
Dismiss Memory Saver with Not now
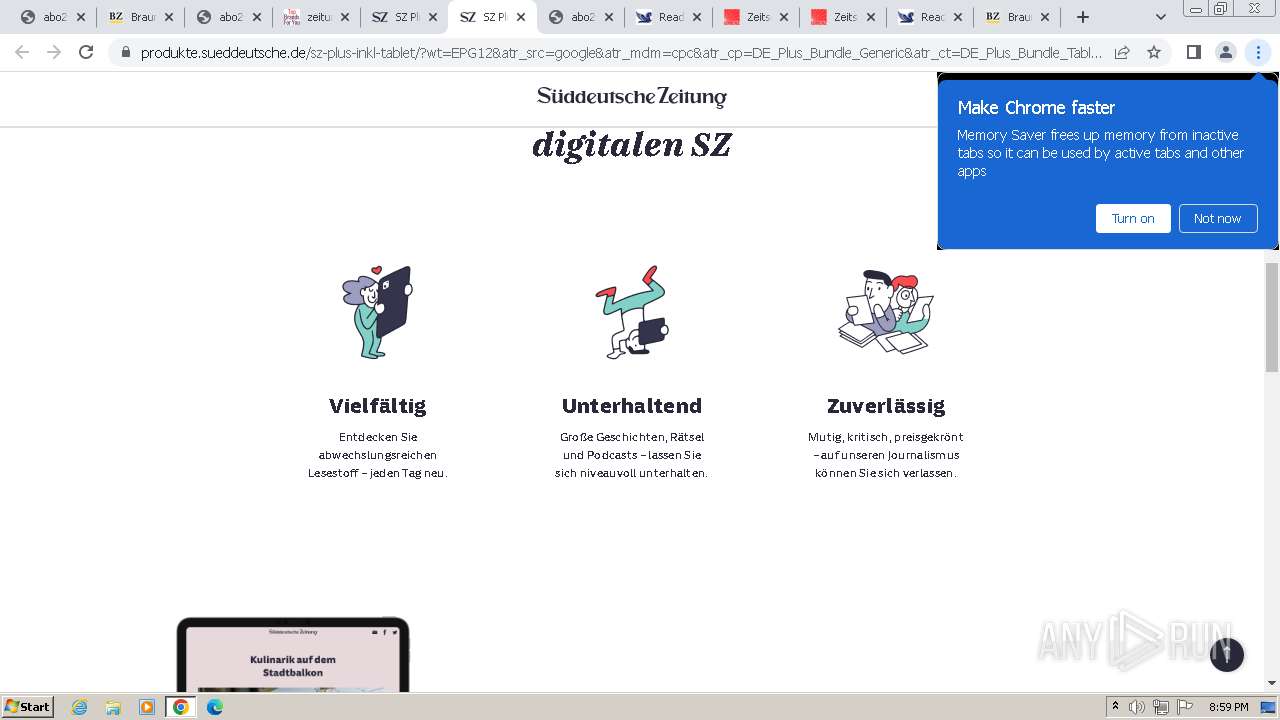pyautogui.click(x=1217, y=218)
